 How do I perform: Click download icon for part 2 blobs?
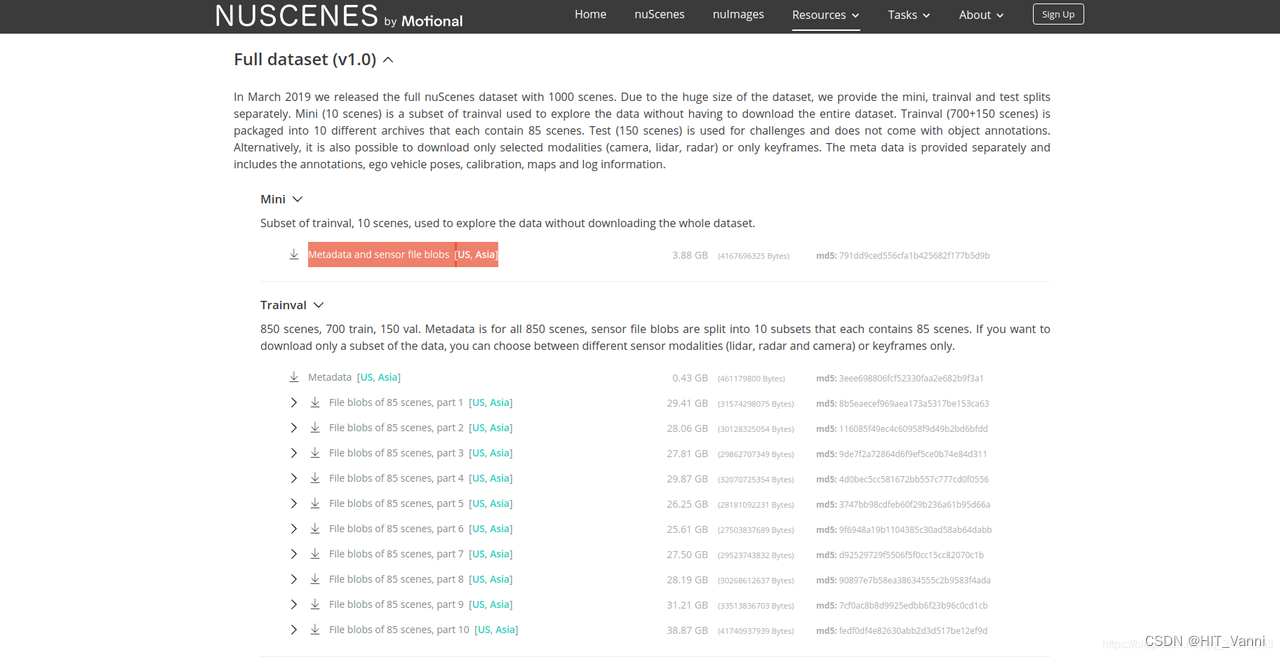click(315, 428)
